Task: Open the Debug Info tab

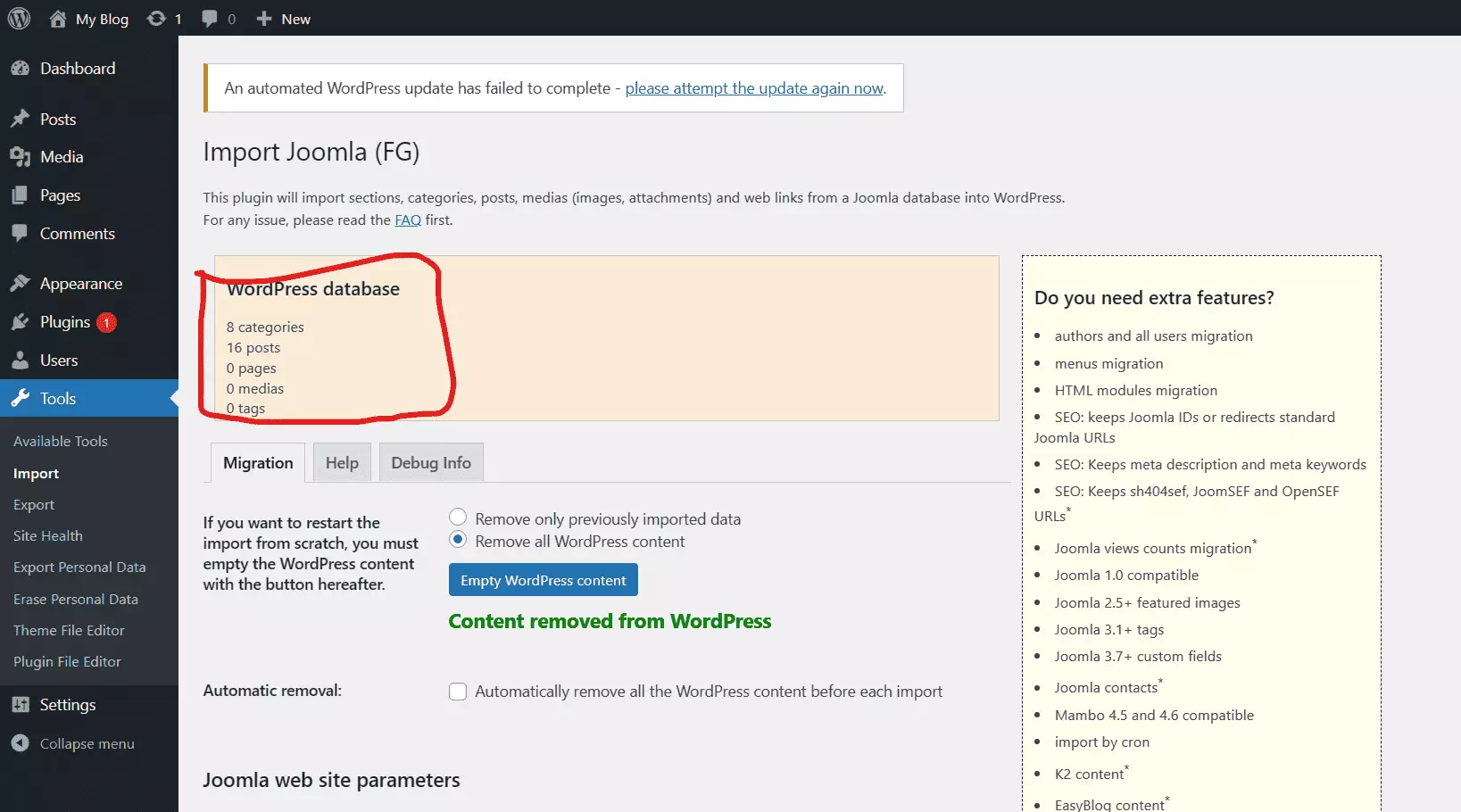Action: 431,463
